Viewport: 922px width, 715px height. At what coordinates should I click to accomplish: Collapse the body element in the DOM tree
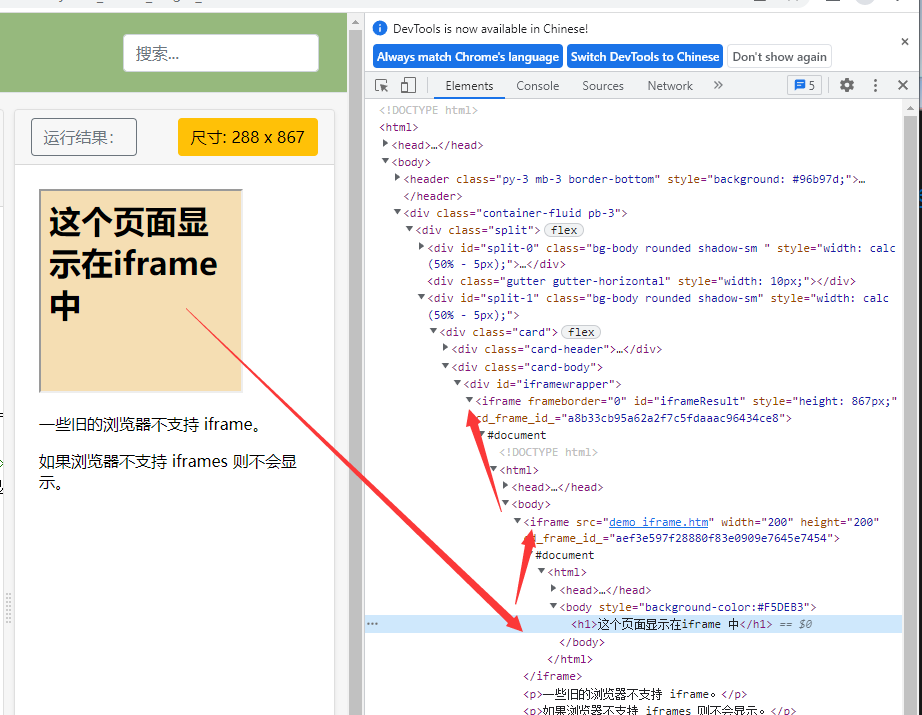[x=385, y=161]
